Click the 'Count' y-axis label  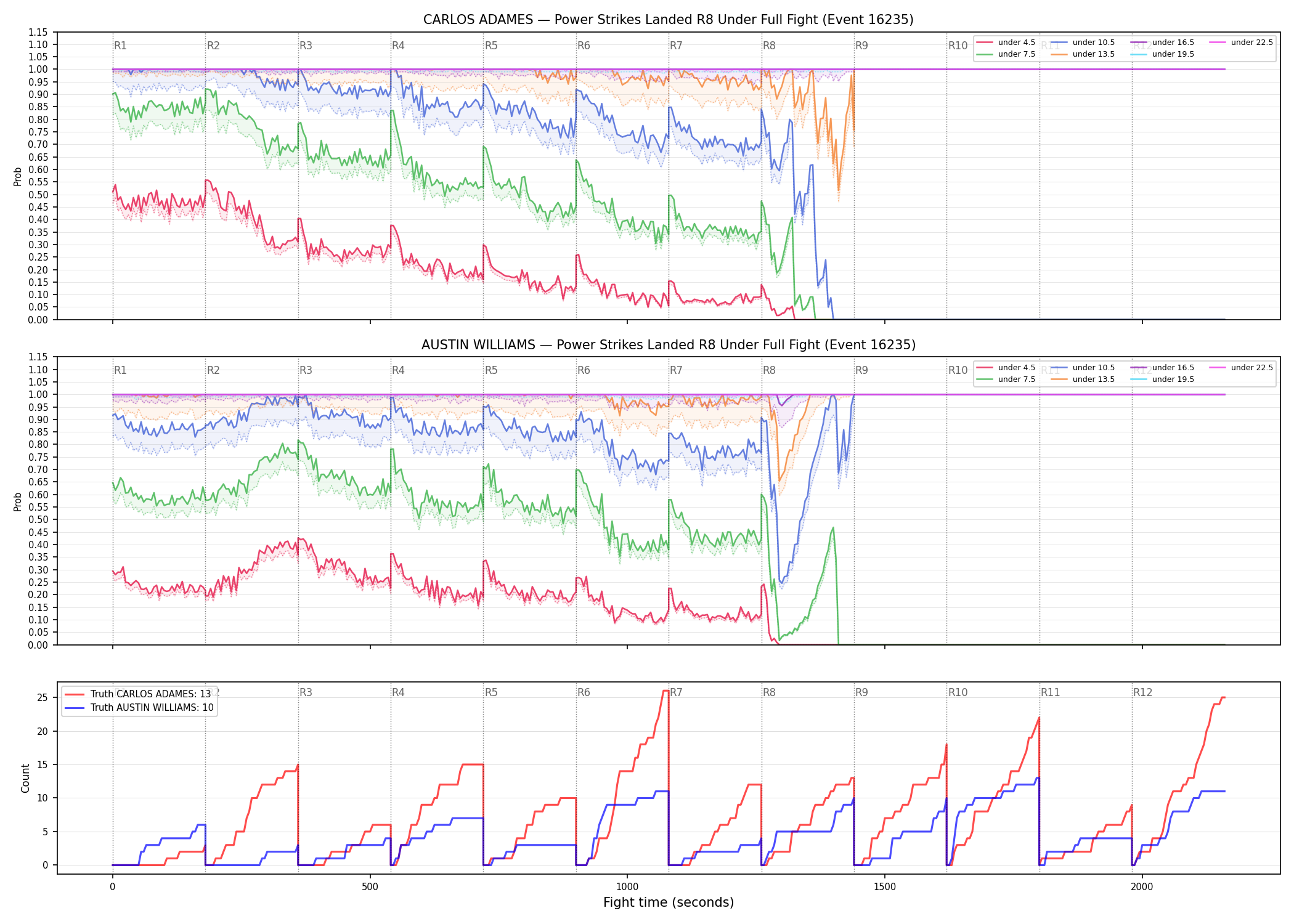[x=25, y=779]
